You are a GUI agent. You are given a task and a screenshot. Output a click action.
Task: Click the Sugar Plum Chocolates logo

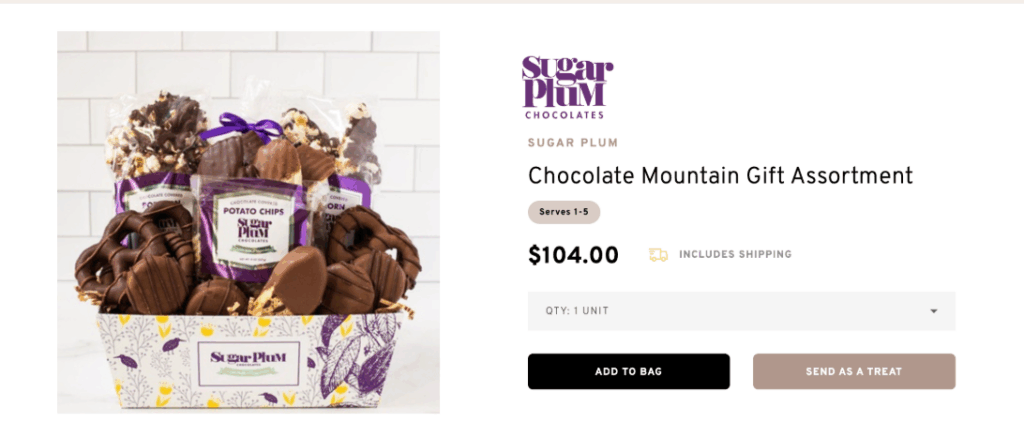(567, 88)
